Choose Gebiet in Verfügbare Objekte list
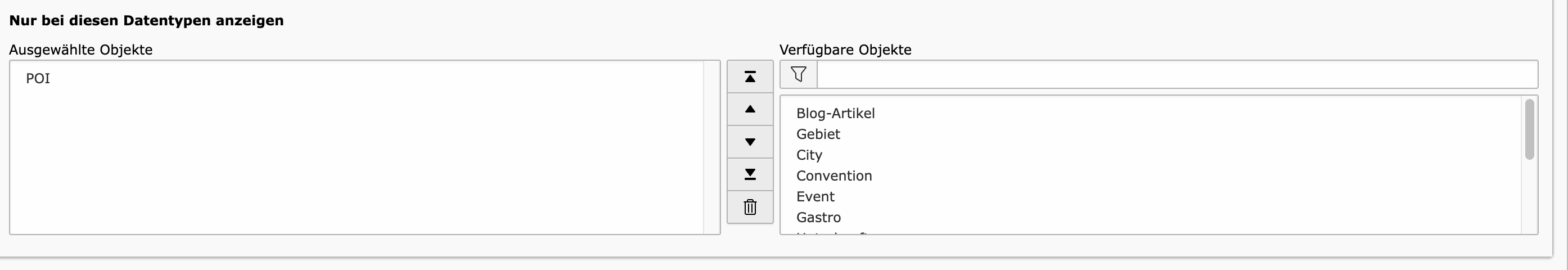The width and height of the screenshot is (1568, 270). point(1151,134)
